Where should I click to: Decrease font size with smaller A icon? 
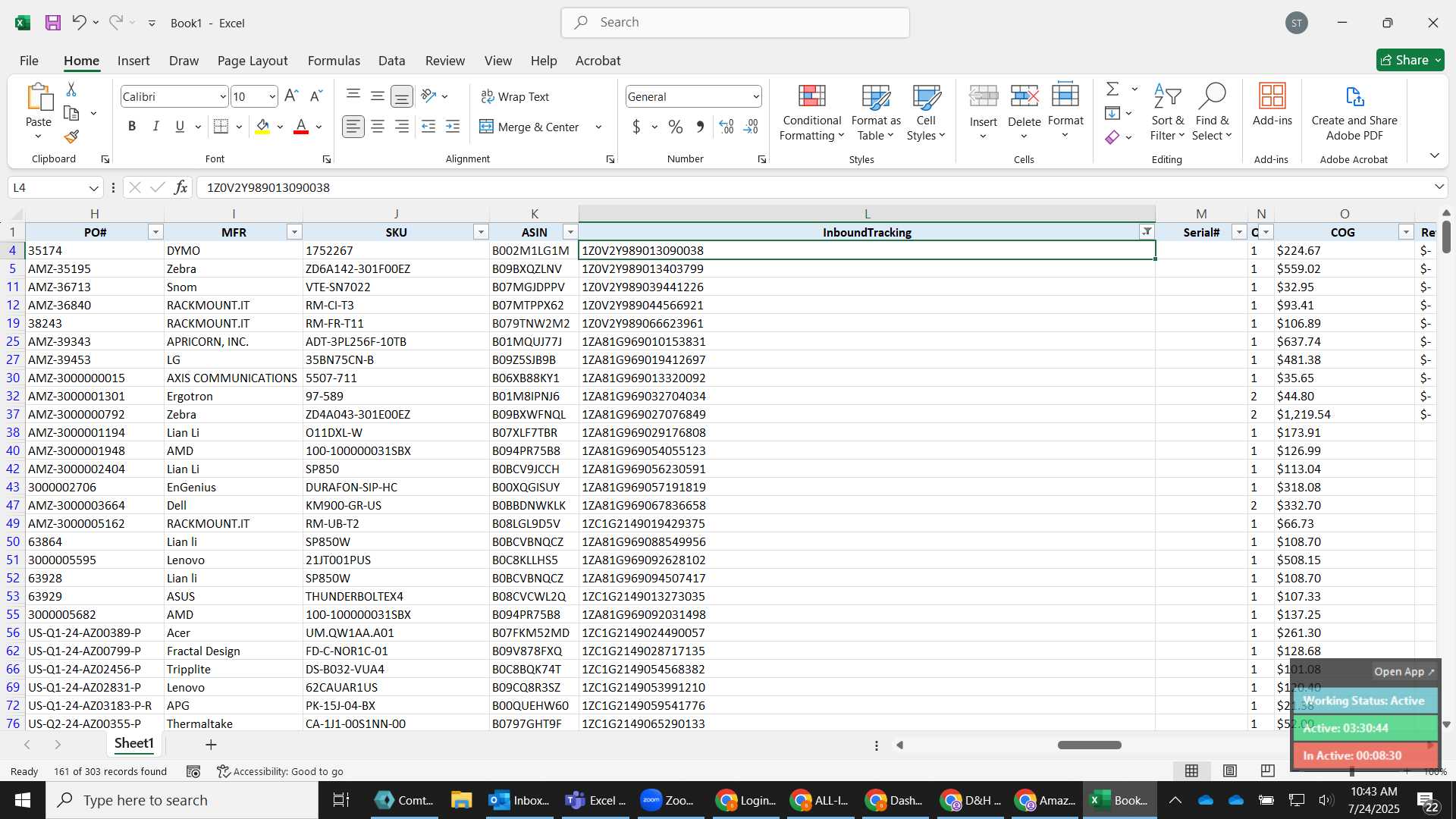317,96
